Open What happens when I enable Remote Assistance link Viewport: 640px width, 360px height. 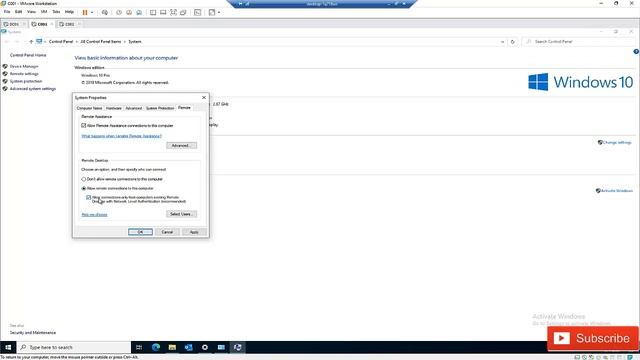[122, 136]
